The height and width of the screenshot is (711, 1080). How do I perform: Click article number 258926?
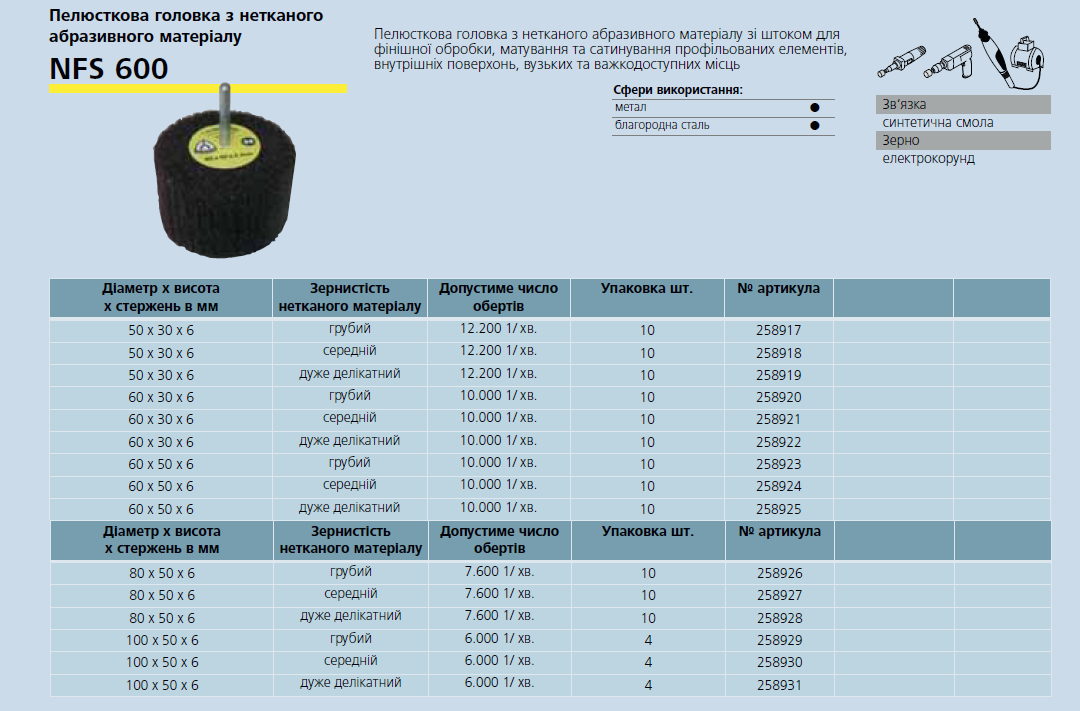pyautogui.click(x=780, y=573)
